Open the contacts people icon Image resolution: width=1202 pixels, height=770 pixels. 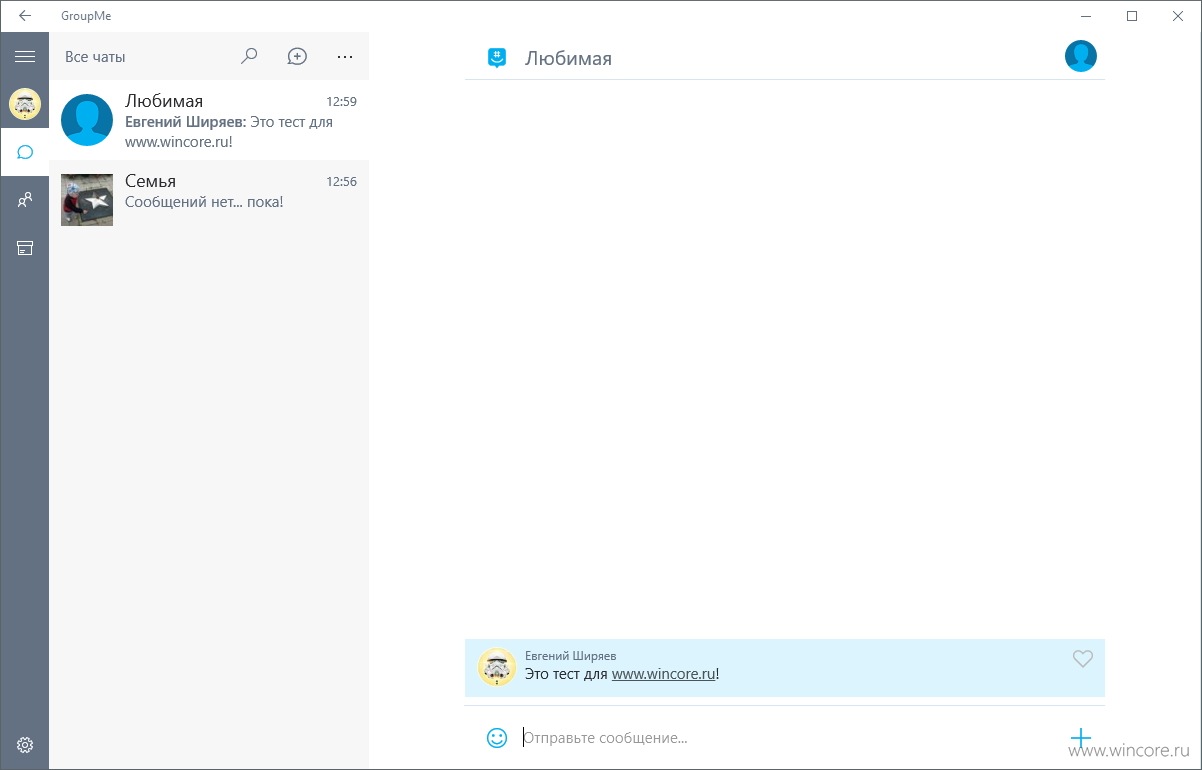25,200
